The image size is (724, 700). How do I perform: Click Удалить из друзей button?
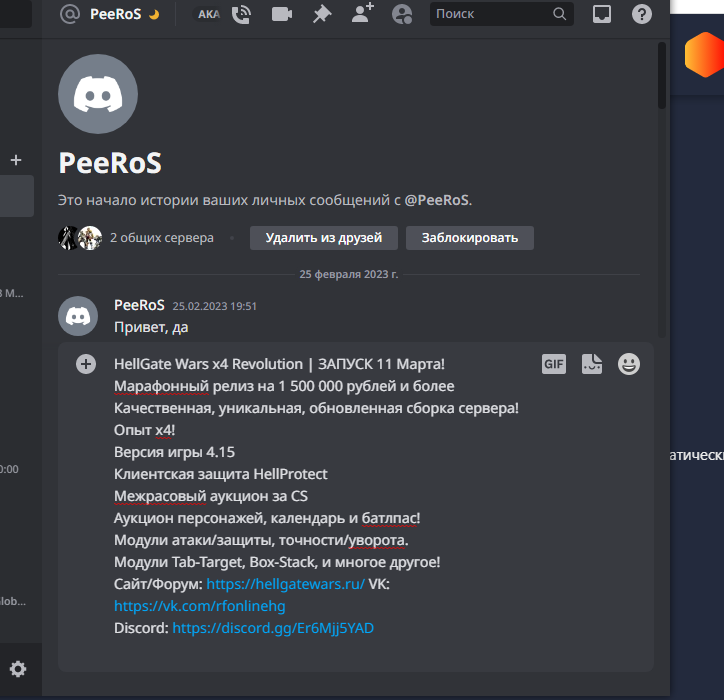(324, 238)
